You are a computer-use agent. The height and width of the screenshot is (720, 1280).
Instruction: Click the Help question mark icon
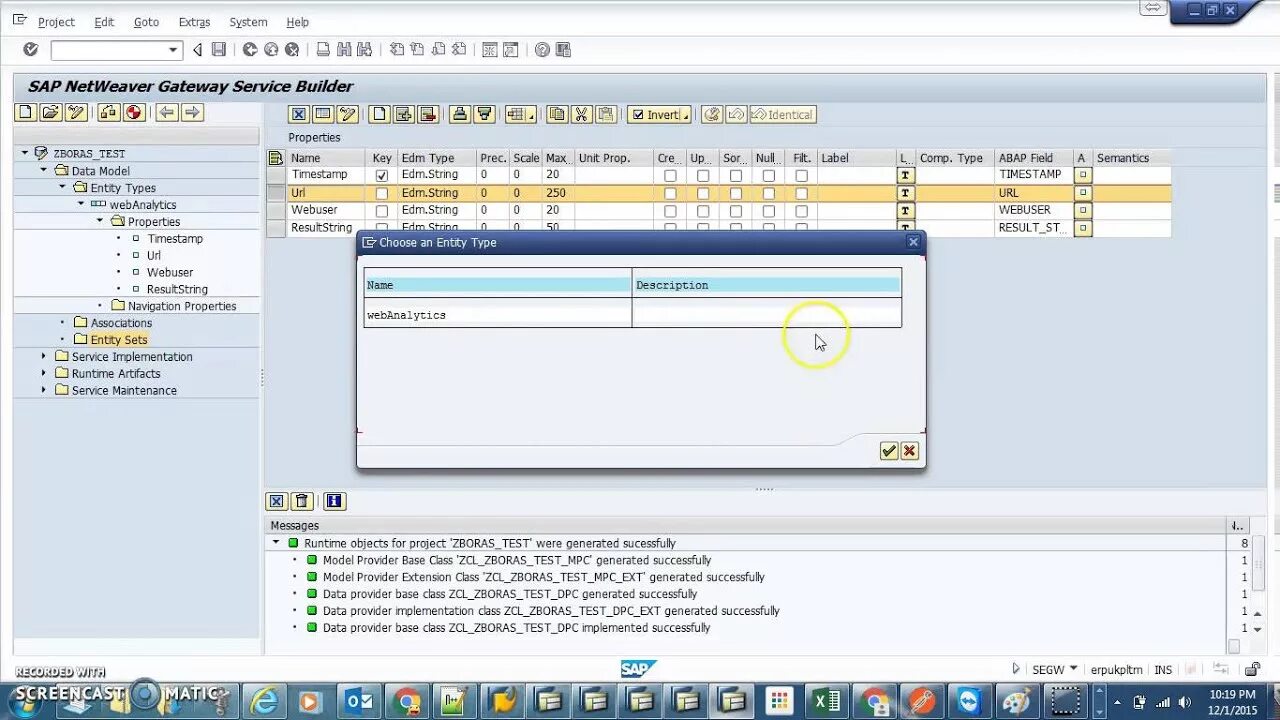[542, 49]
